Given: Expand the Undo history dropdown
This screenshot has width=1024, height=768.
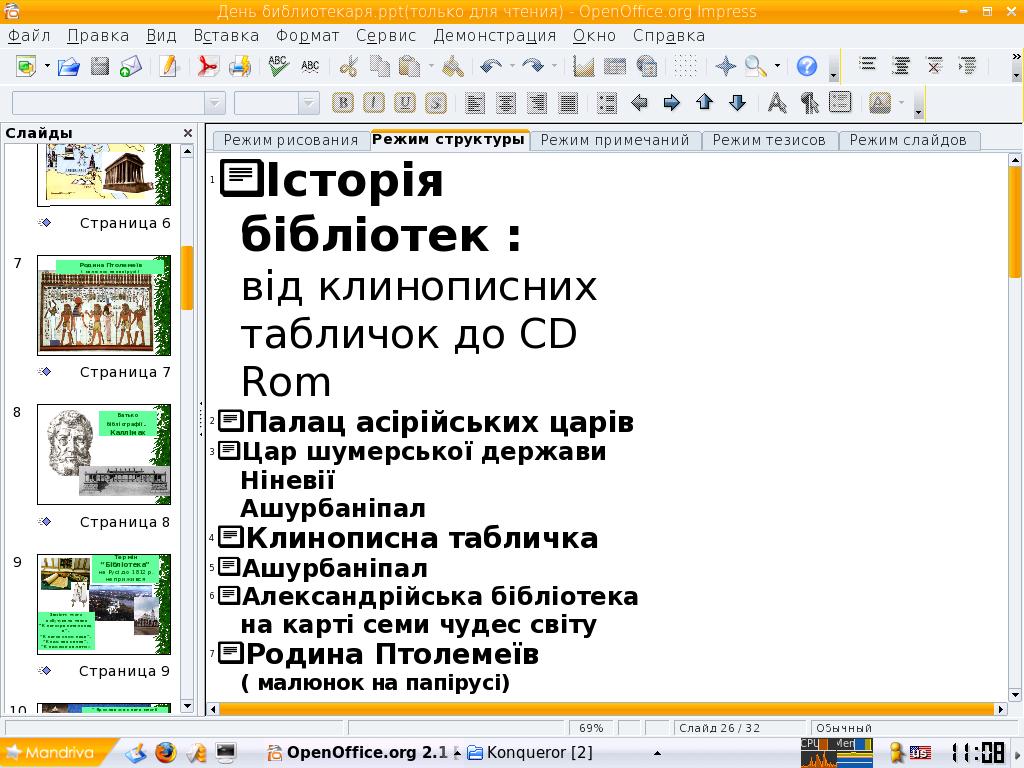Looking at the screenshot, I should tap(513, 66).
